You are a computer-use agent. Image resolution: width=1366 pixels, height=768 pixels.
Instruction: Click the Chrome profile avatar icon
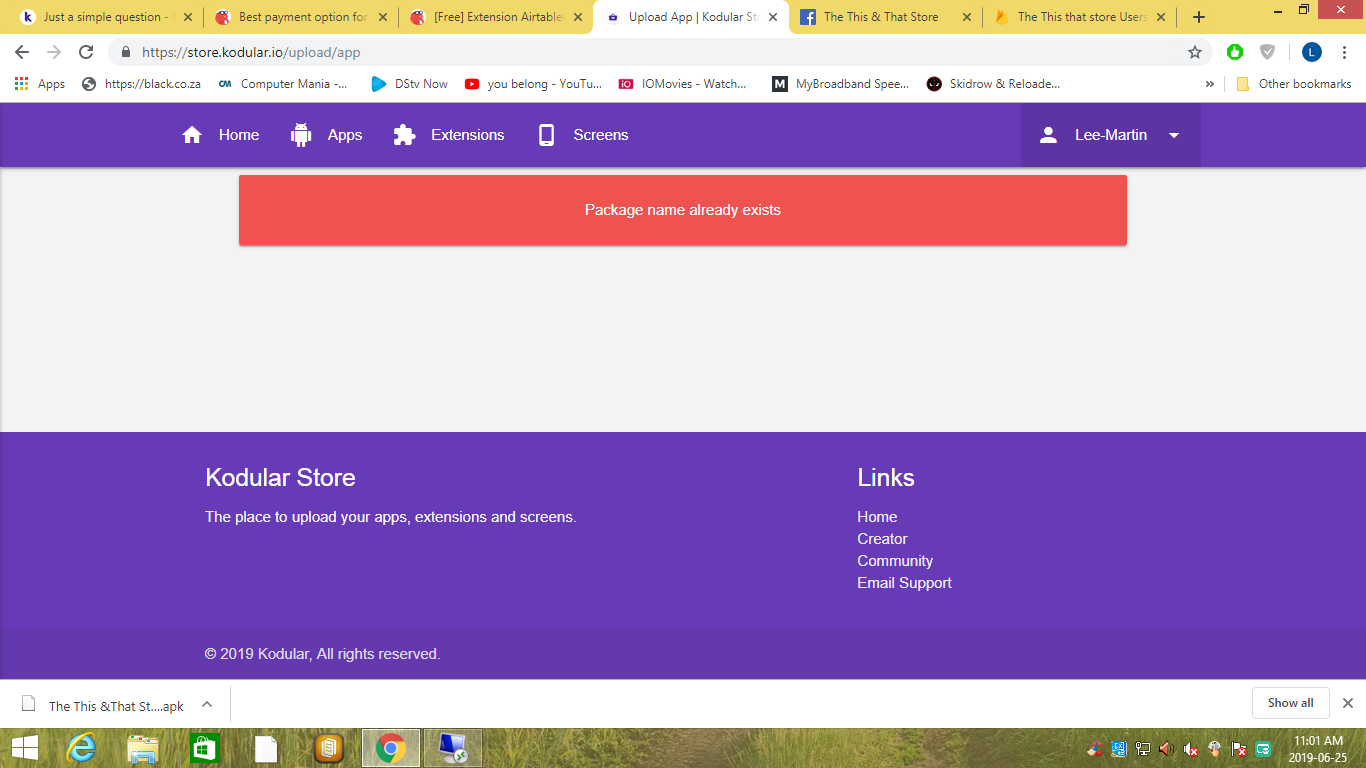click(x=1311, y=52)
